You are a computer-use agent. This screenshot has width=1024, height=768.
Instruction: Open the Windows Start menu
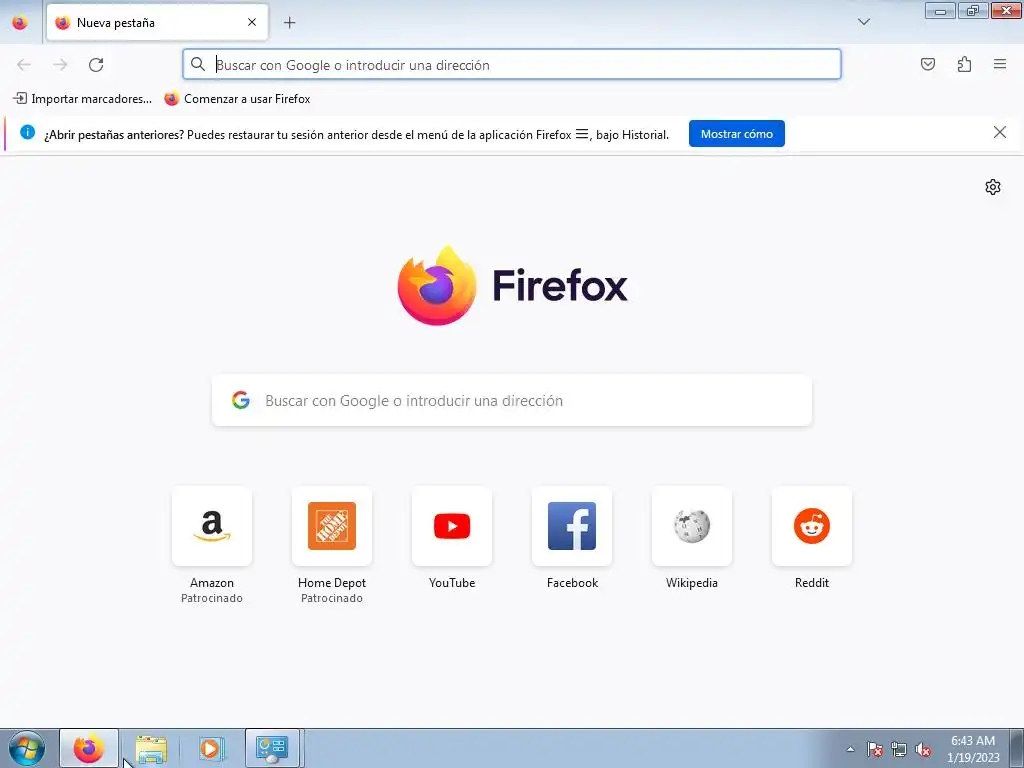[x=27, y=748]
